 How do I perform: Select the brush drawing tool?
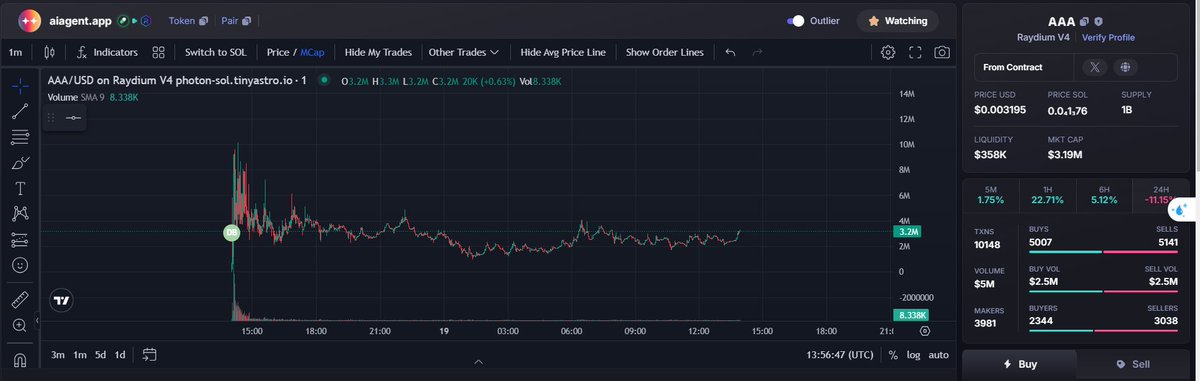[20, 162]
